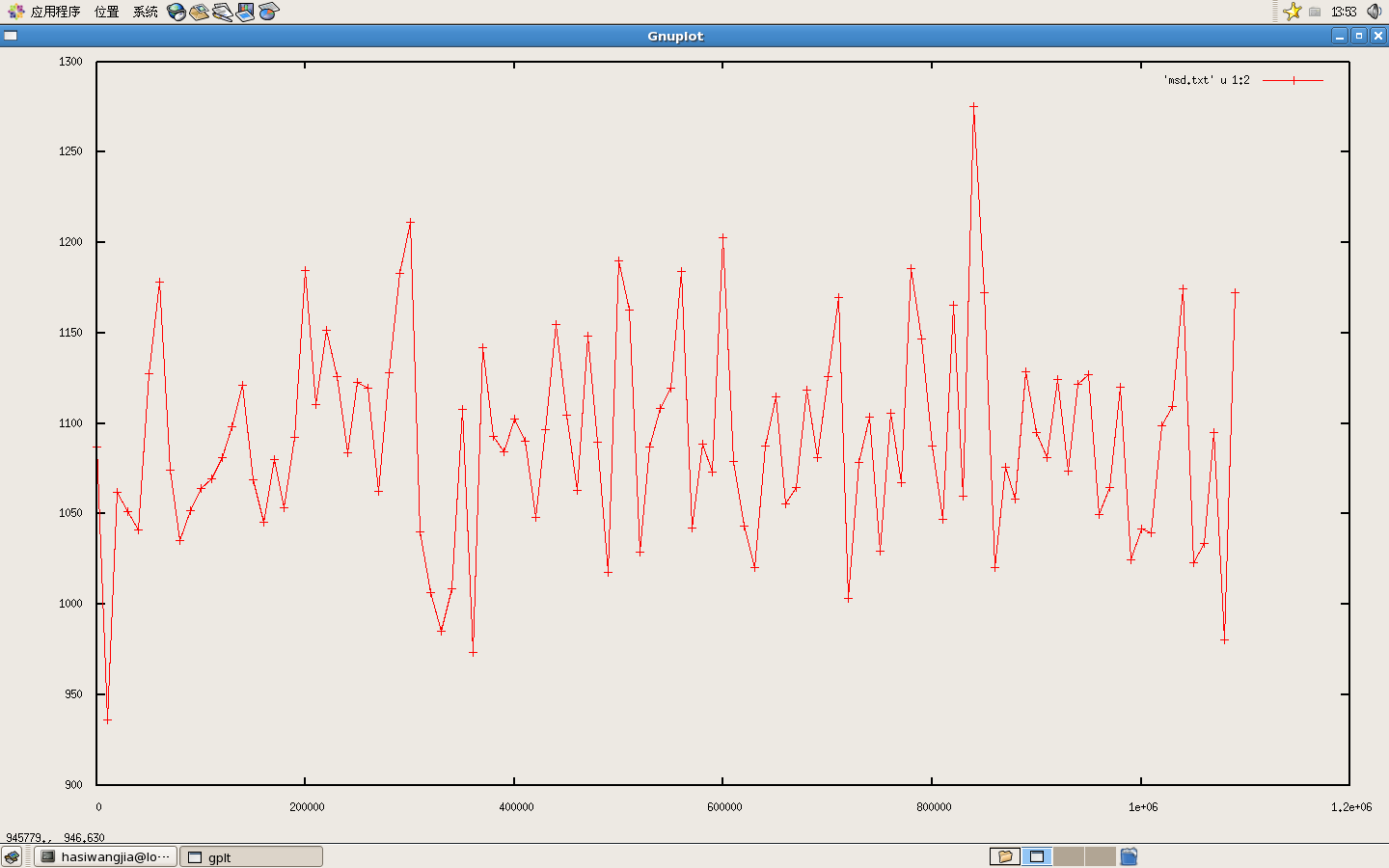Click the y-axis label 1100

[x=70, y=423]
